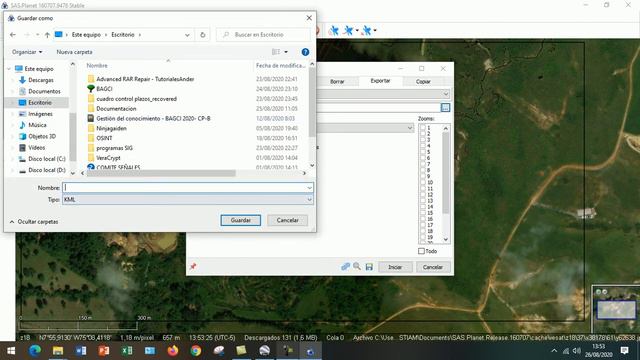Click the first blue selection tool icon
The image size is (640, 360).
tap(334, 31)
